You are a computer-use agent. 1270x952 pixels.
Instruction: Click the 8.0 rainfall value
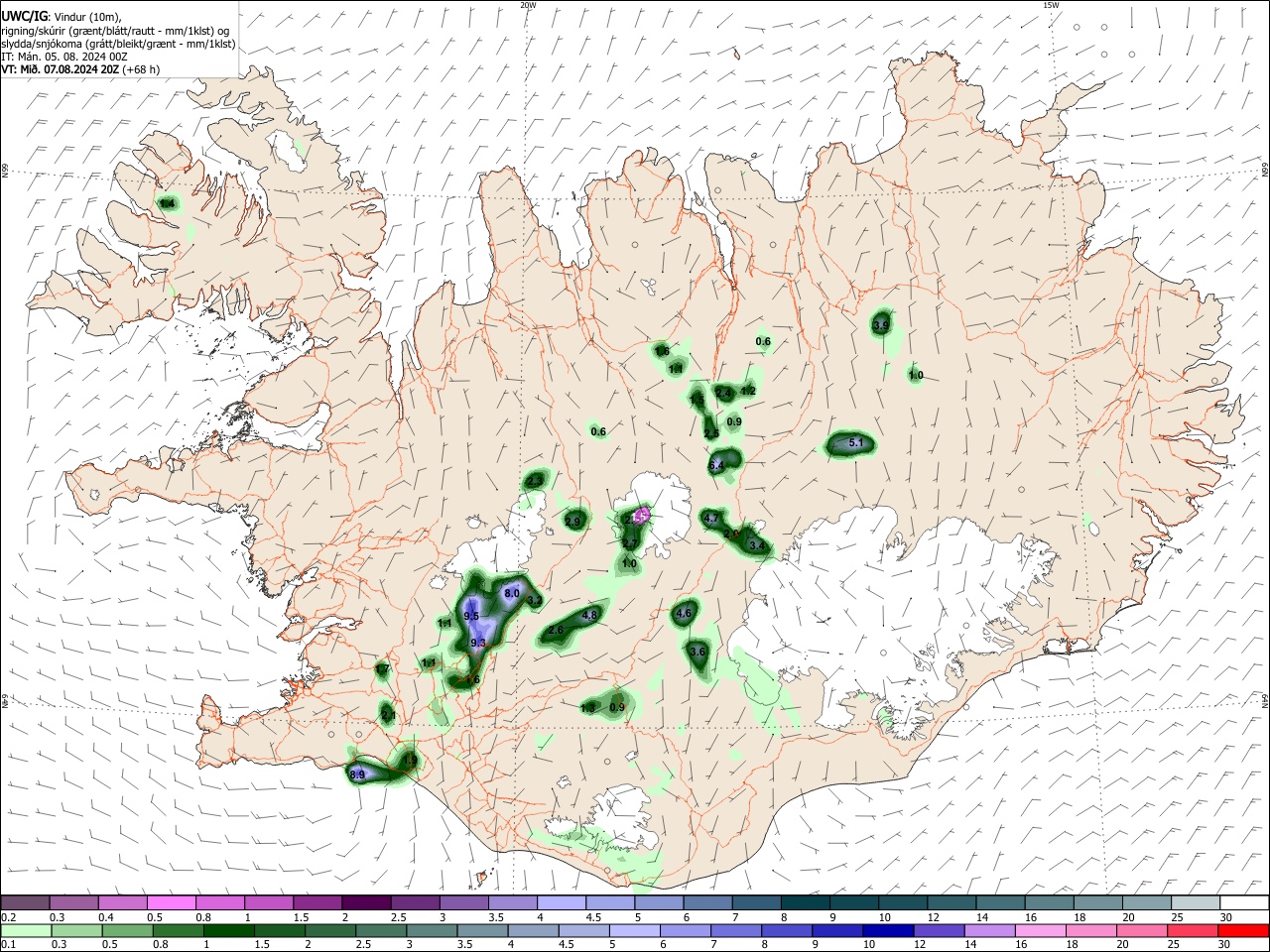[512, 593]
